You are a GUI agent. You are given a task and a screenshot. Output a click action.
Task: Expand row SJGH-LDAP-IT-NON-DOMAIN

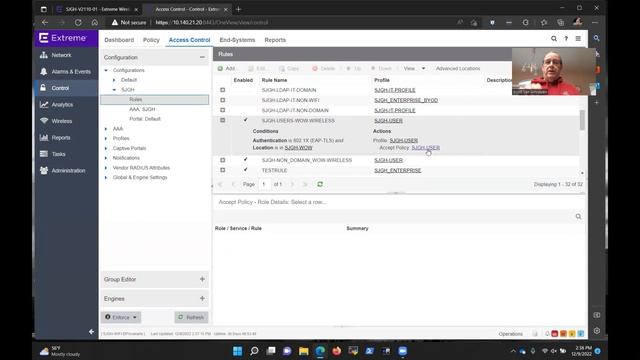click(222, 110)
